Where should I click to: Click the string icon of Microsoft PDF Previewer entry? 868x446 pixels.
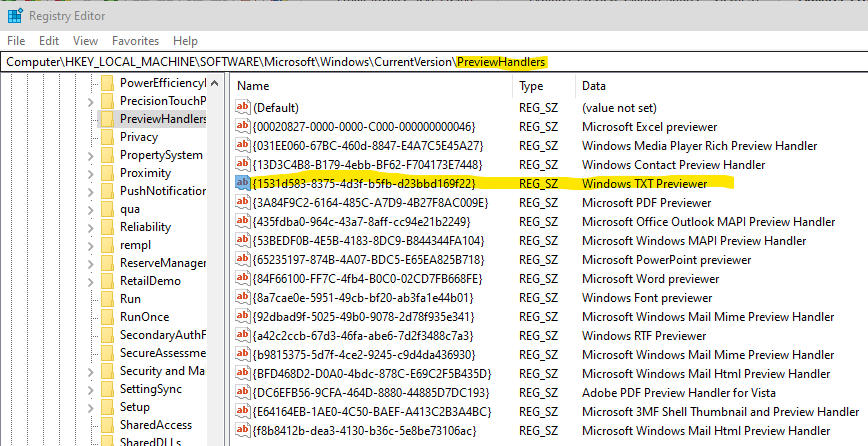(243, 203)
